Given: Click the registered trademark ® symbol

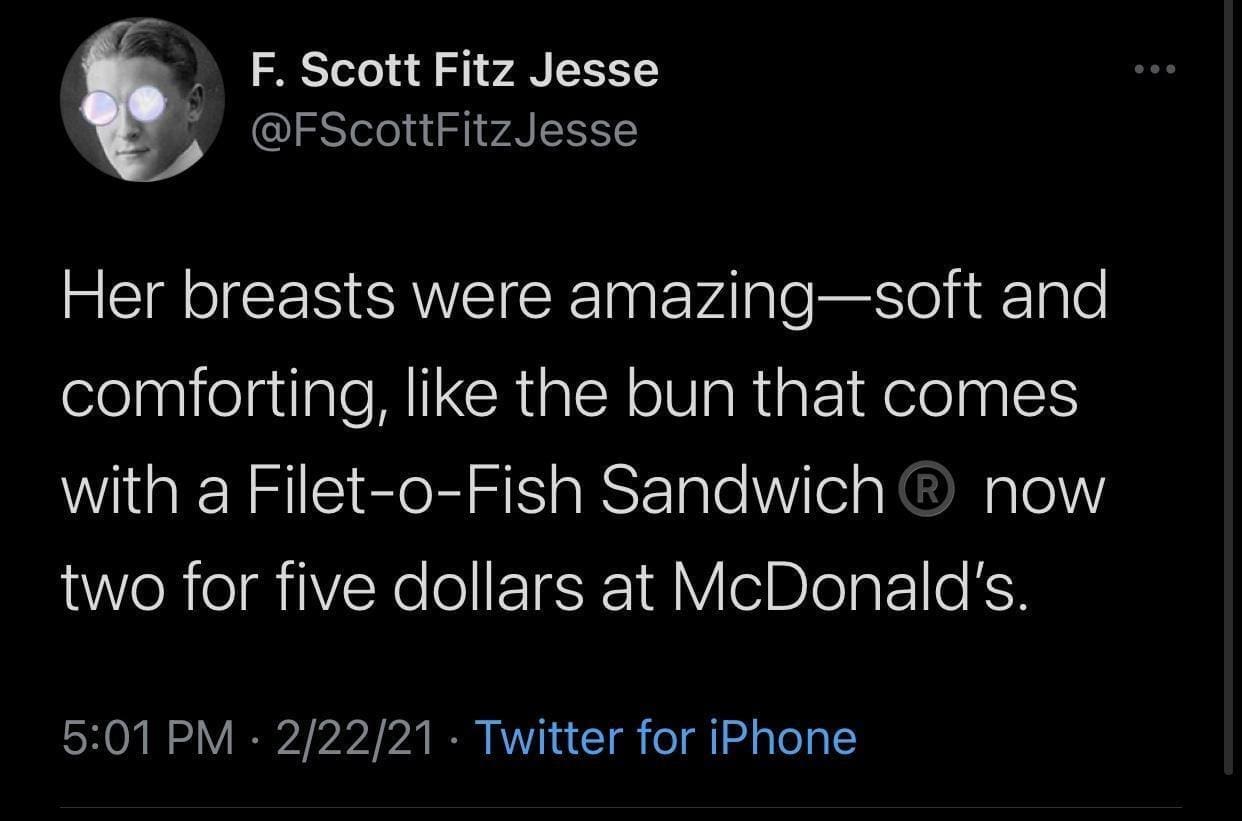Looking at the screenshot, I should point(910,491).
